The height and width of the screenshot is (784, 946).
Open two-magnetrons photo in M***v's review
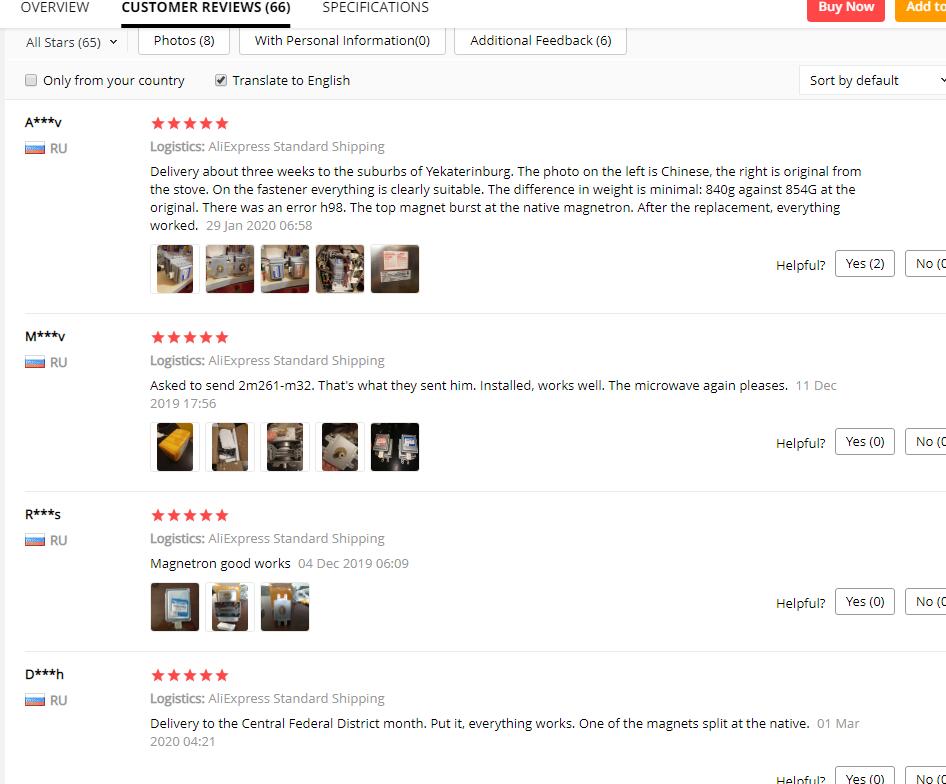tap(395, 447)
